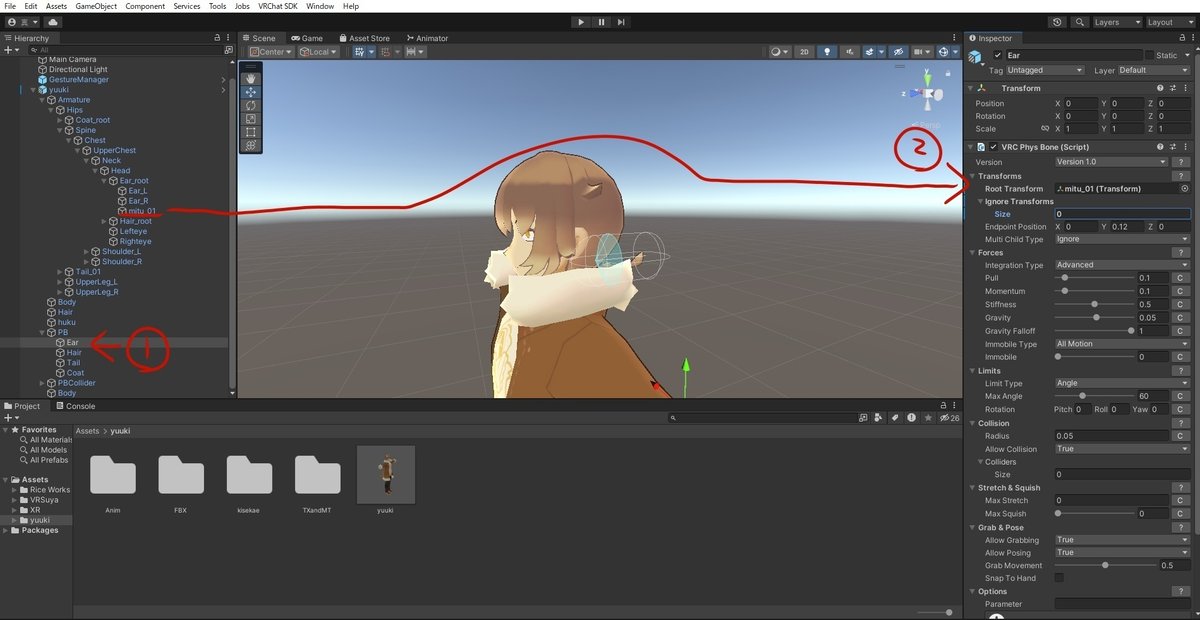Toggle Scene lighting bulb icon
The width and height of the screenshot is (1200, 620).
[827, 52]
